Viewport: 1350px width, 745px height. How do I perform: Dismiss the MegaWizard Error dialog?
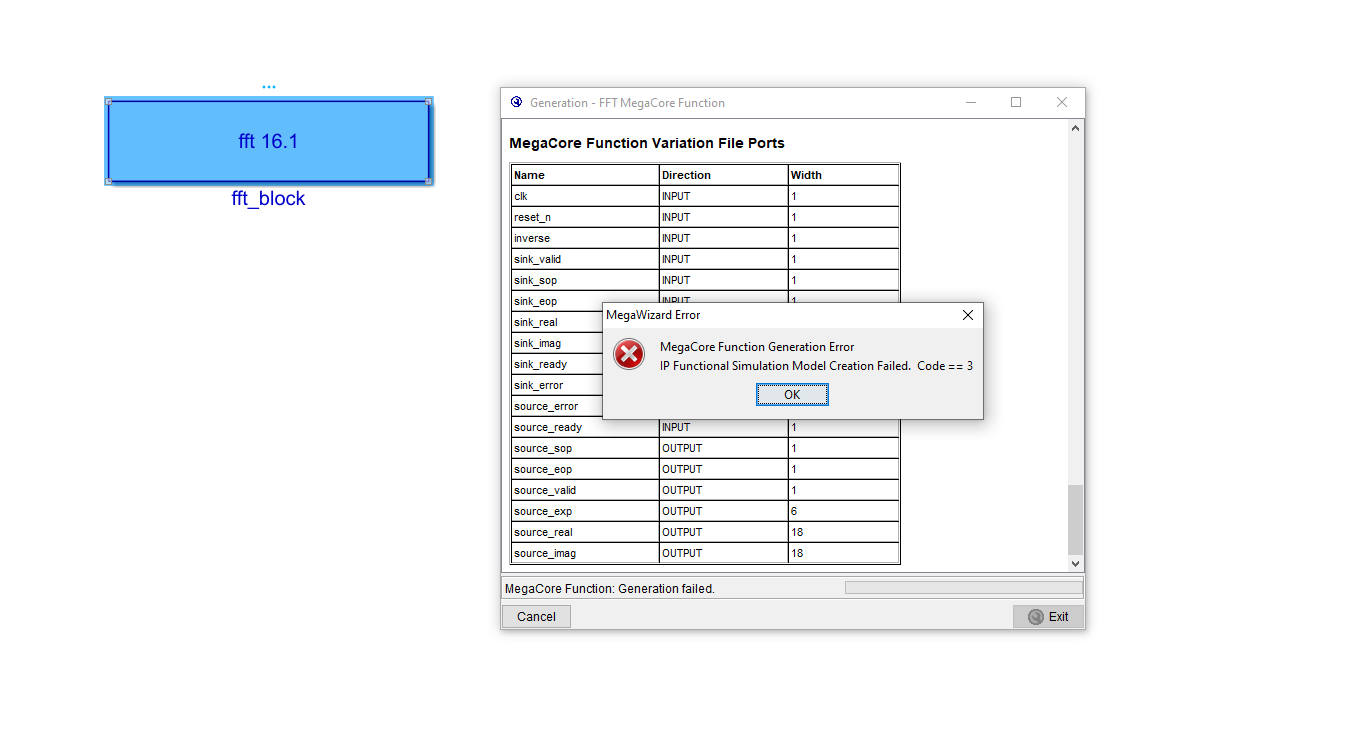(x=967, y=314)
